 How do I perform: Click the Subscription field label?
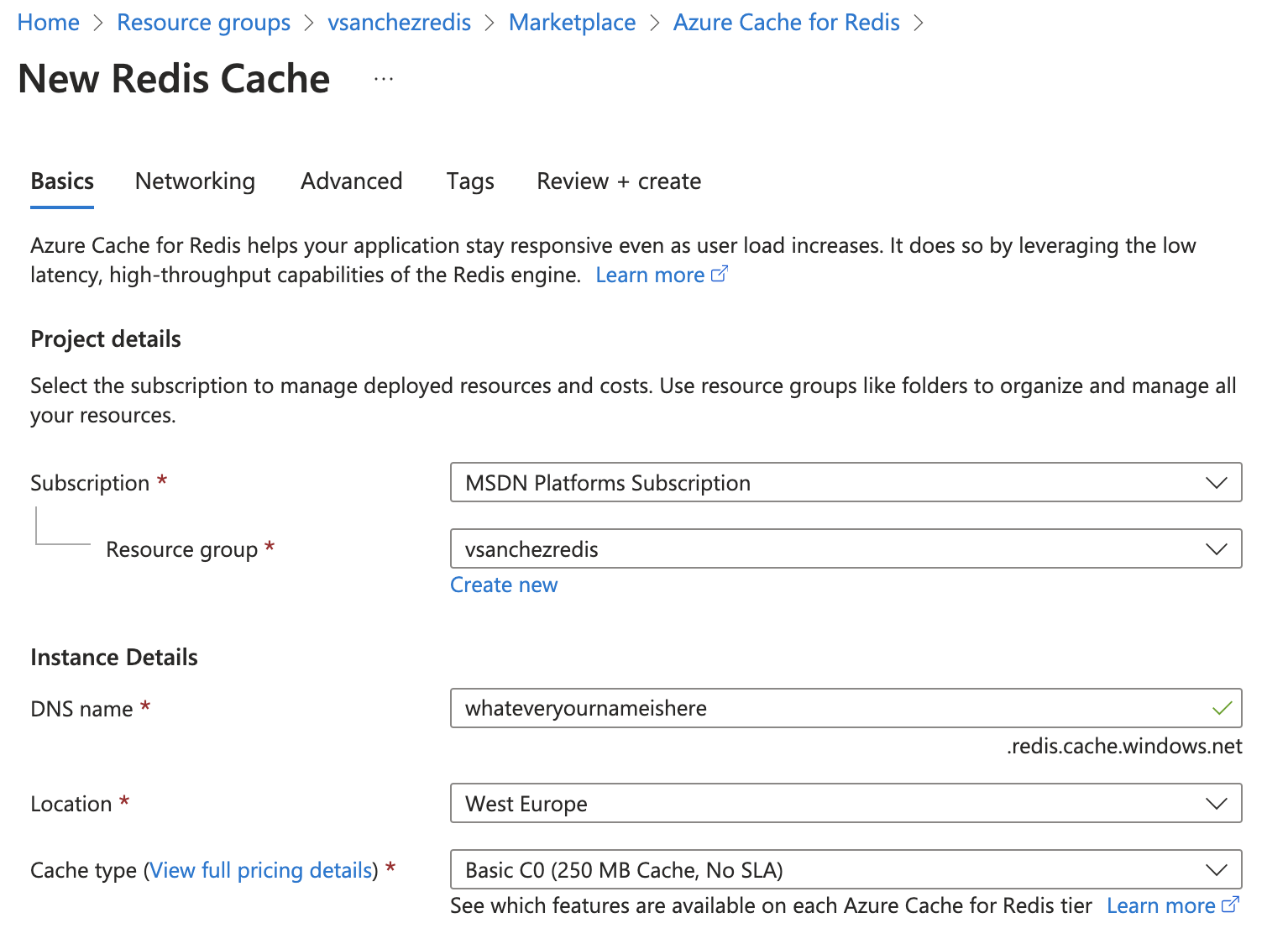click(x=90, y=483)
